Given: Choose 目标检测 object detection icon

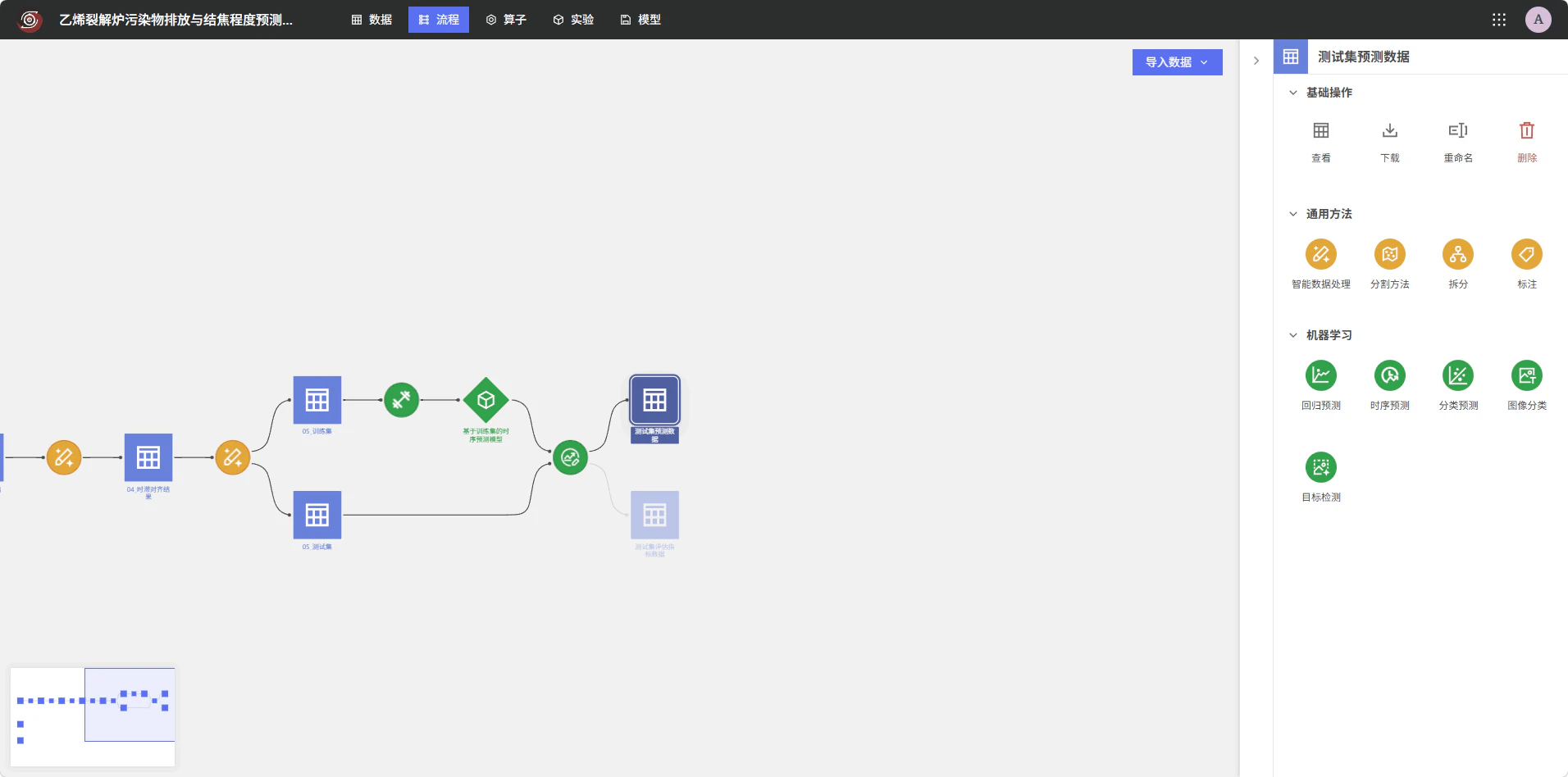Looking at the screenshot, I should [x=1320, y=467].
